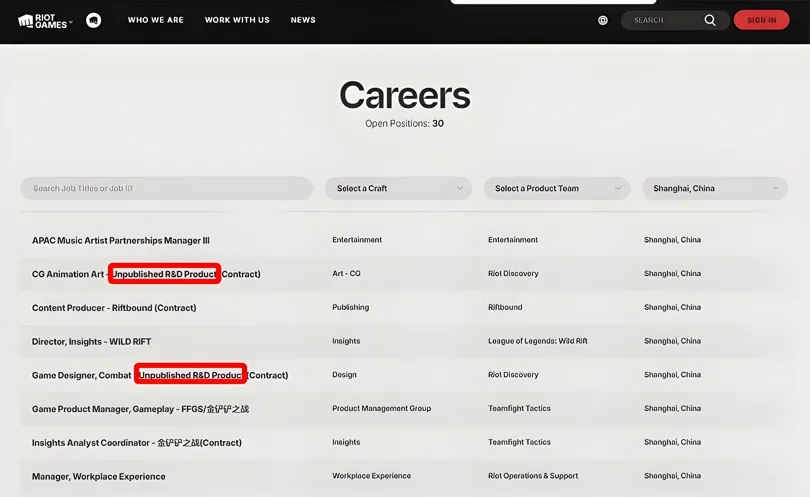810x497 pixels.
Task: Focus the Search Job Titles input
Action: tap(167, 188)
